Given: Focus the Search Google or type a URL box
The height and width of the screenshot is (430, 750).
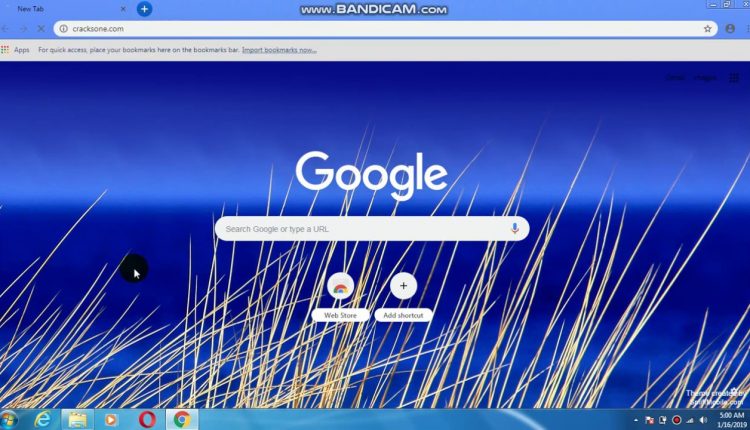Looking at the screenshot, I should [x=372, y=229].
